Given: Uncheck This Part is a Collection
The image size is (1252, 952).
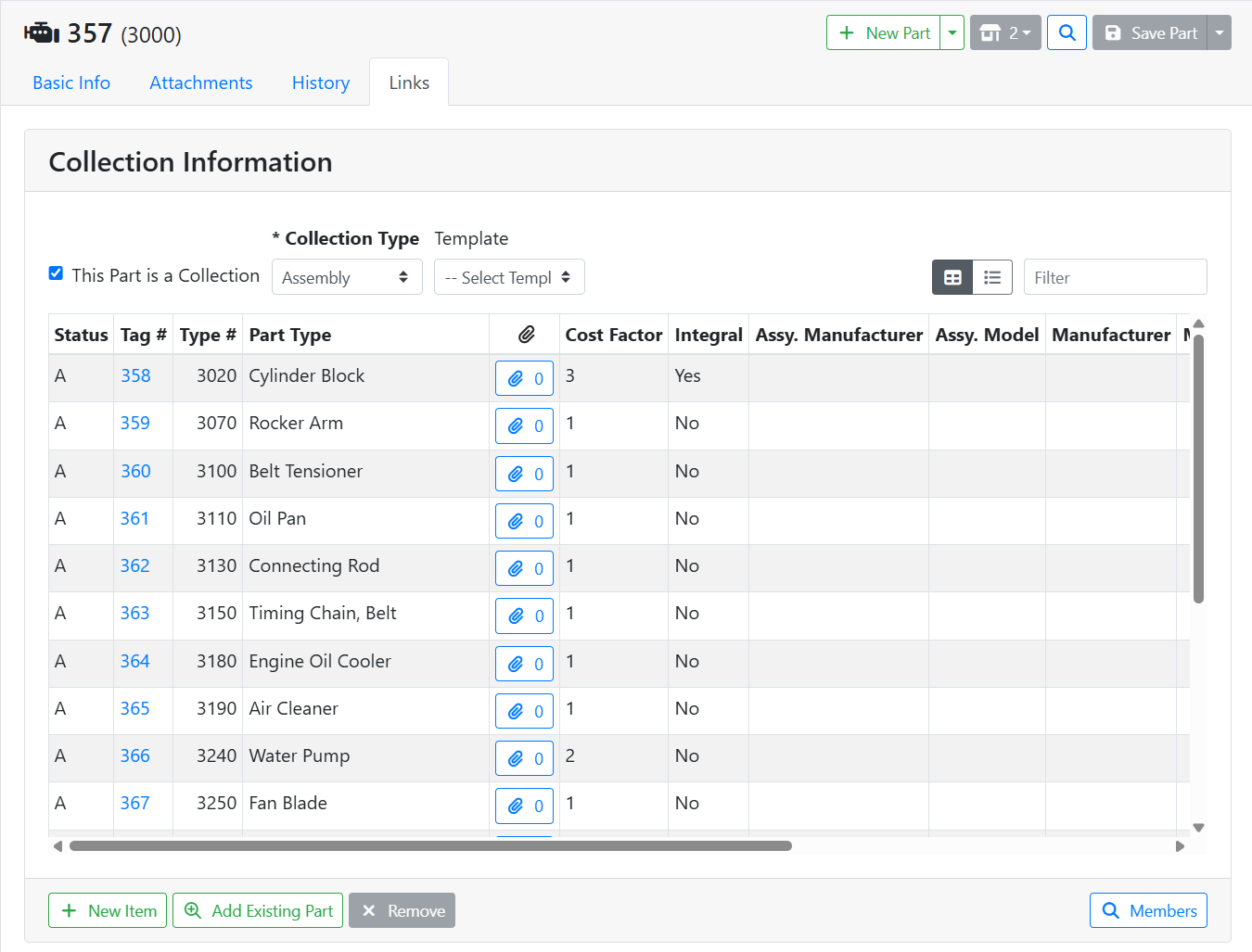Looking at the screenshot, I should [56, 273].
